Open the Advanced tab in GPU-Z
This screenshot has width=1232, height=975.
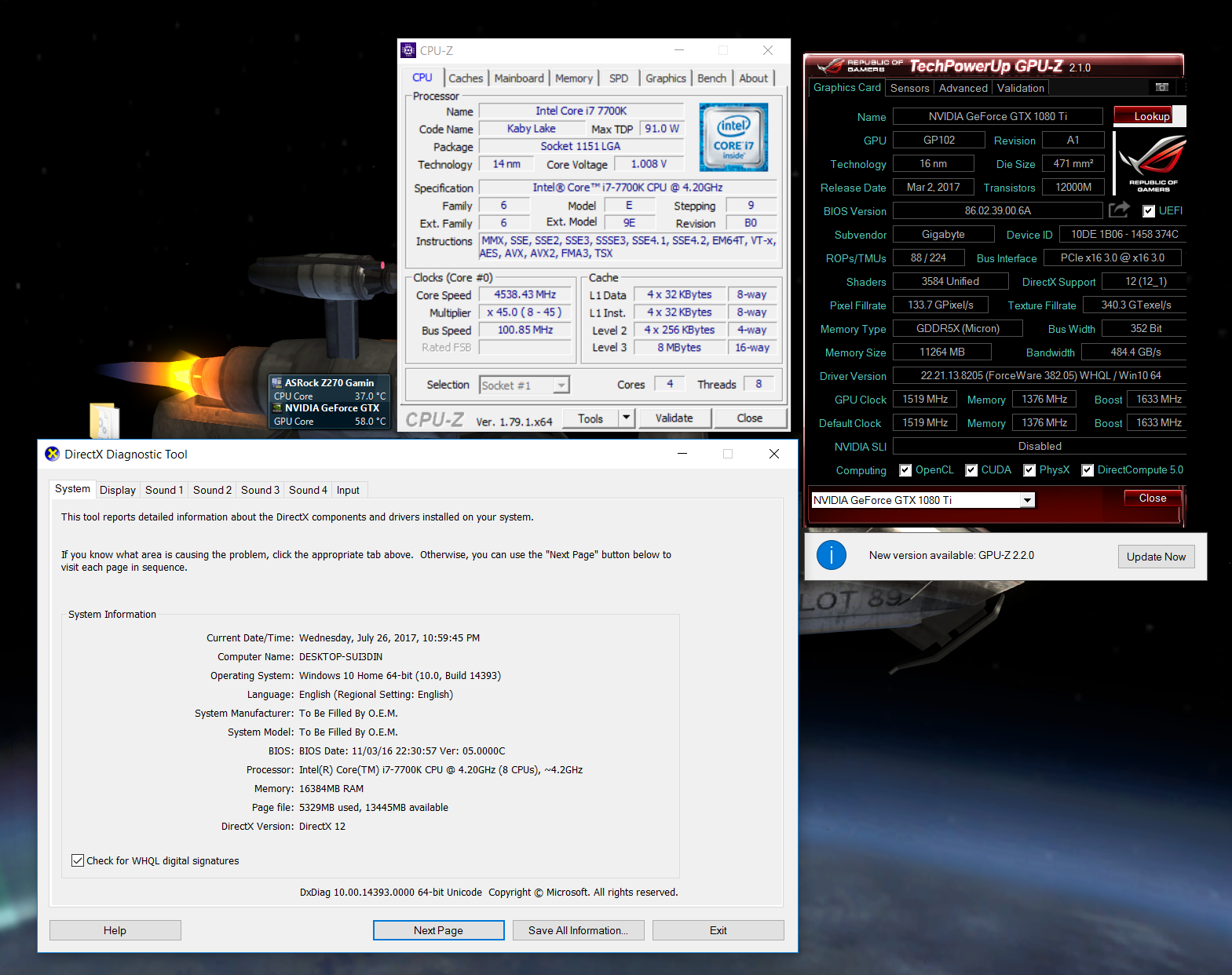[963, 88]
